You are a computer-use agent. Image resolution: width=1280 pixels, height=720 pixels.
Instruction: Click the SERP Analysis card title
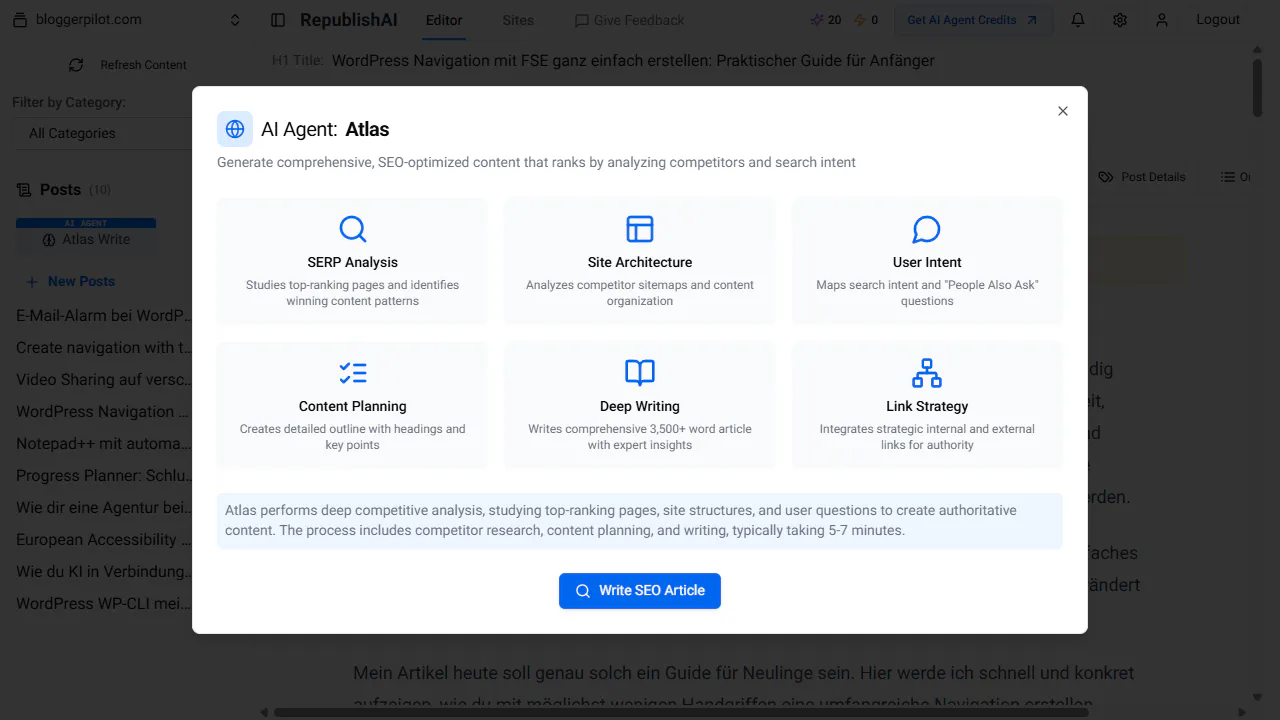tap(352, 263)
